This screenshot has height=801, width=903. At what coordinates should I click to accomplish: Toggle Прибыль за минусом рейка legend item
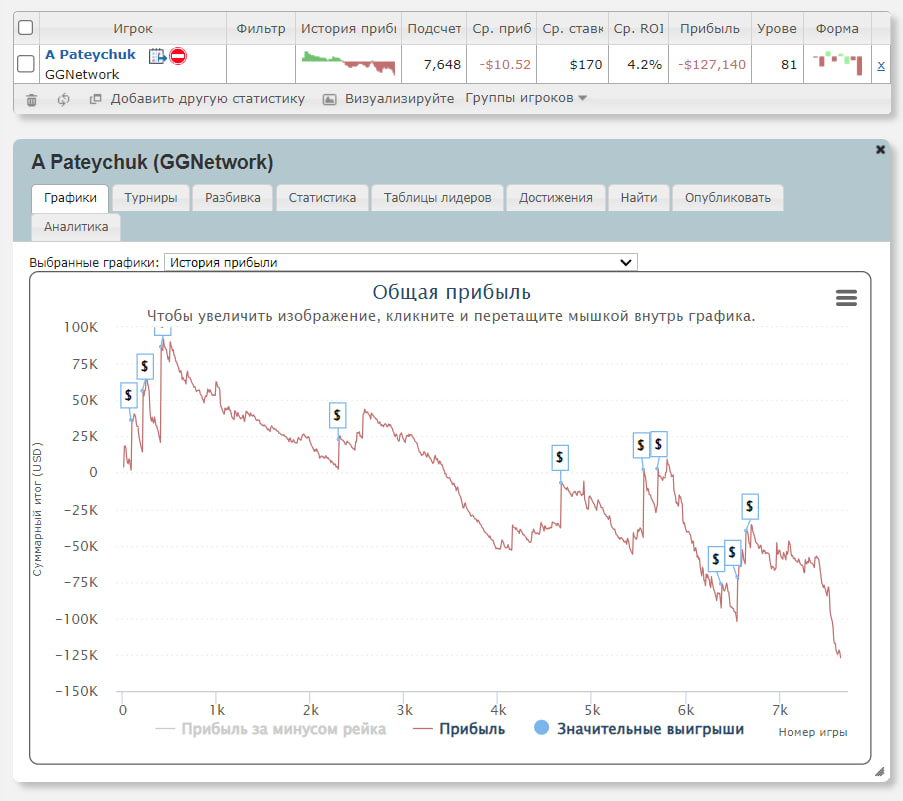click(x=271, y=729)
